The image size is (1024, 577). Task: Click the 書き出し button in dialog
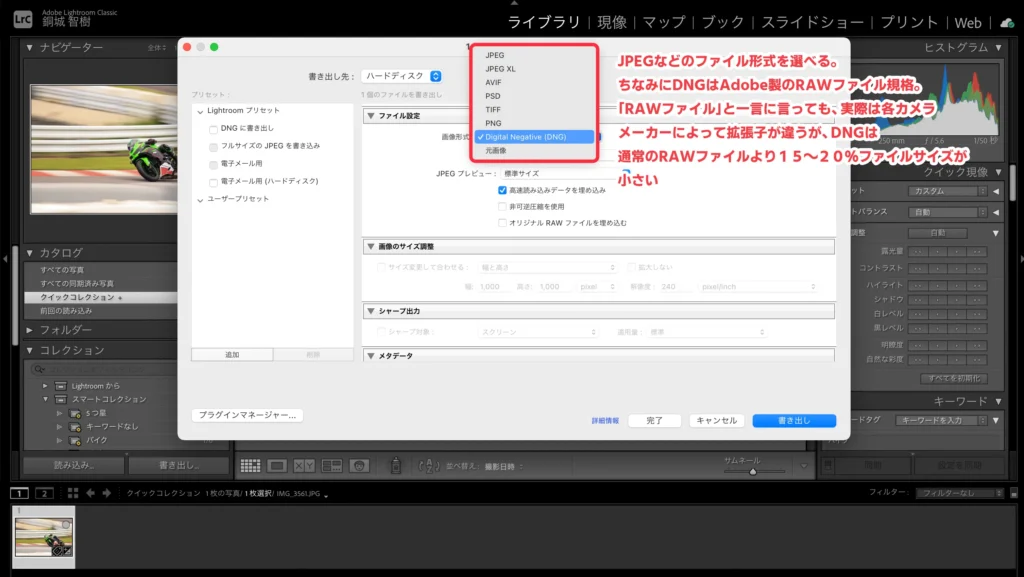click(794, 421)
